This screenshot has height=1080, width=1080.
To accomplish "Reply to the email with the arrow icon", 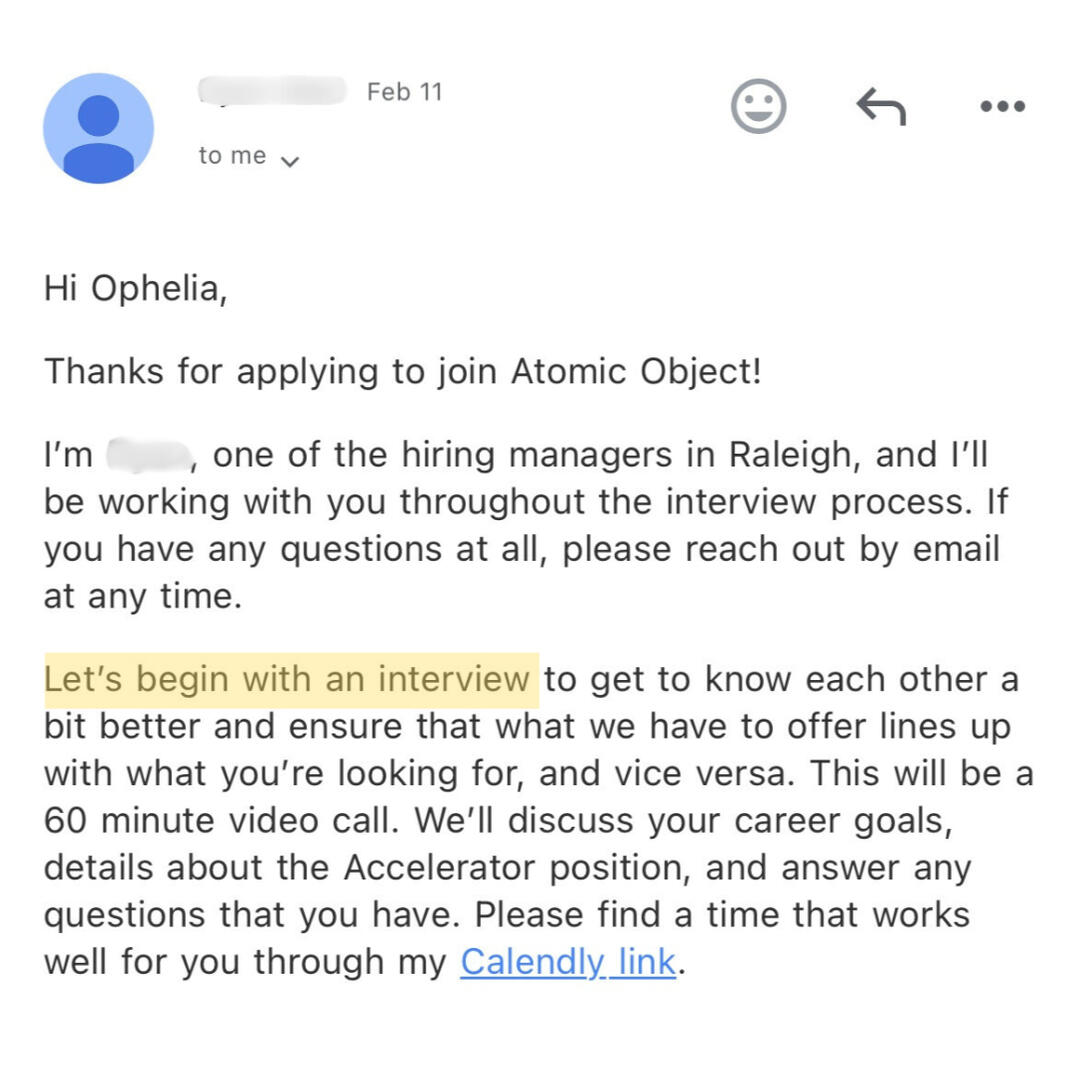I will 881,106.
